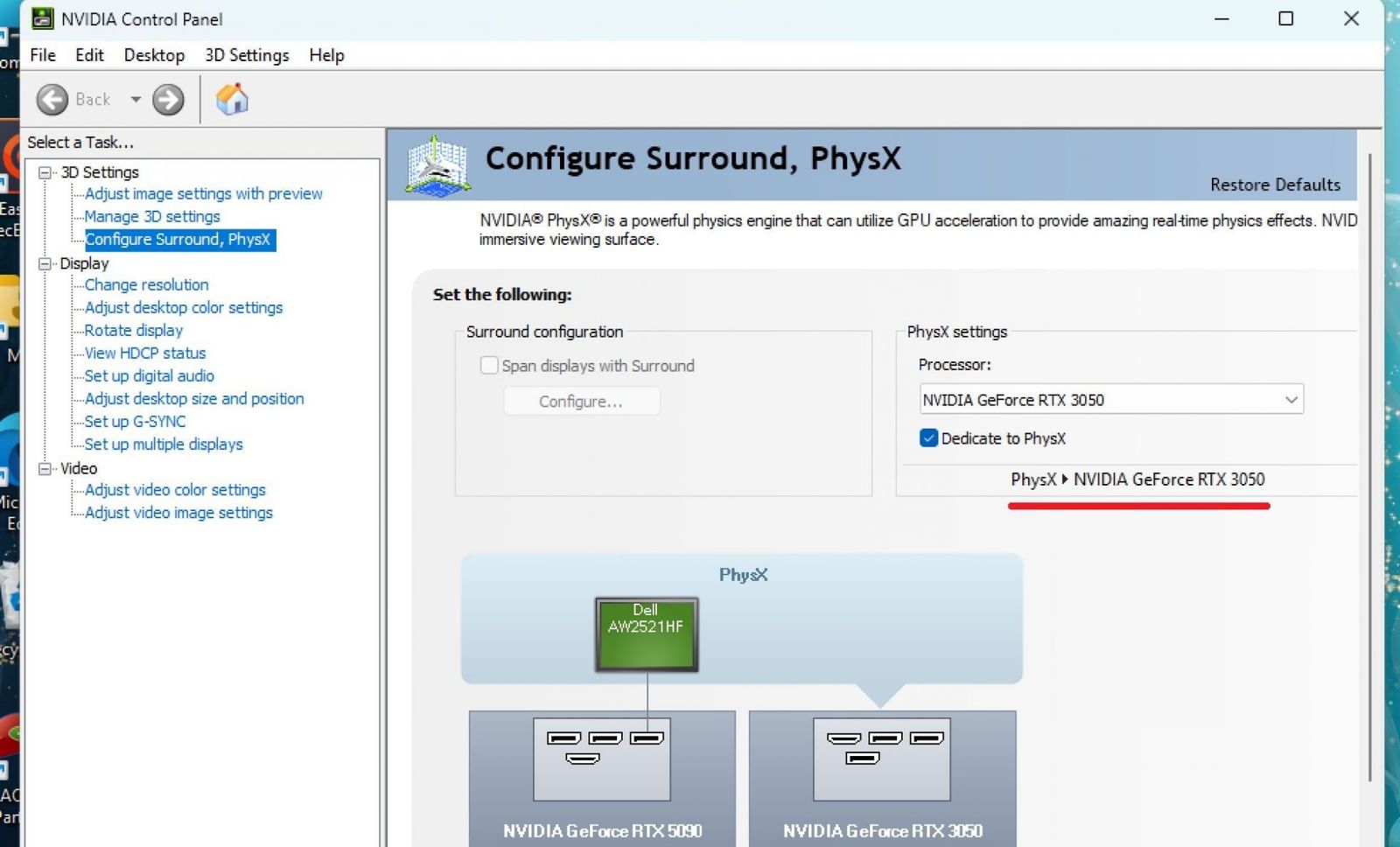This screenshot has height=847, width=1400.
Task: Open the PhysX Processor dropdown
Action: [x=1291, y=399]
